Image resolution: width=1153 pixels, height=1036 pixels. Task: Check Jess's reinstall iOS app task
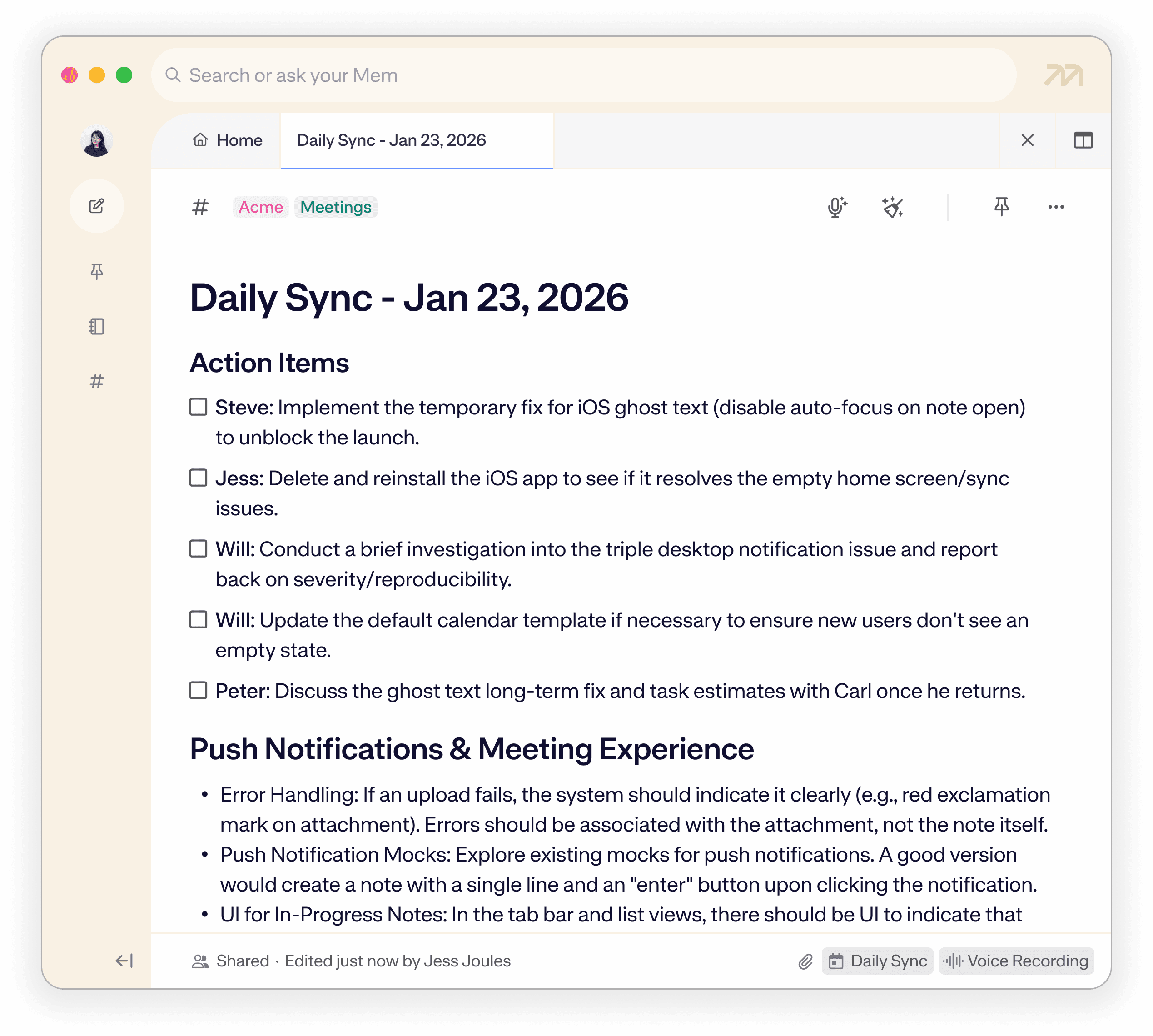pyautogui.click(x=198, y=478)
